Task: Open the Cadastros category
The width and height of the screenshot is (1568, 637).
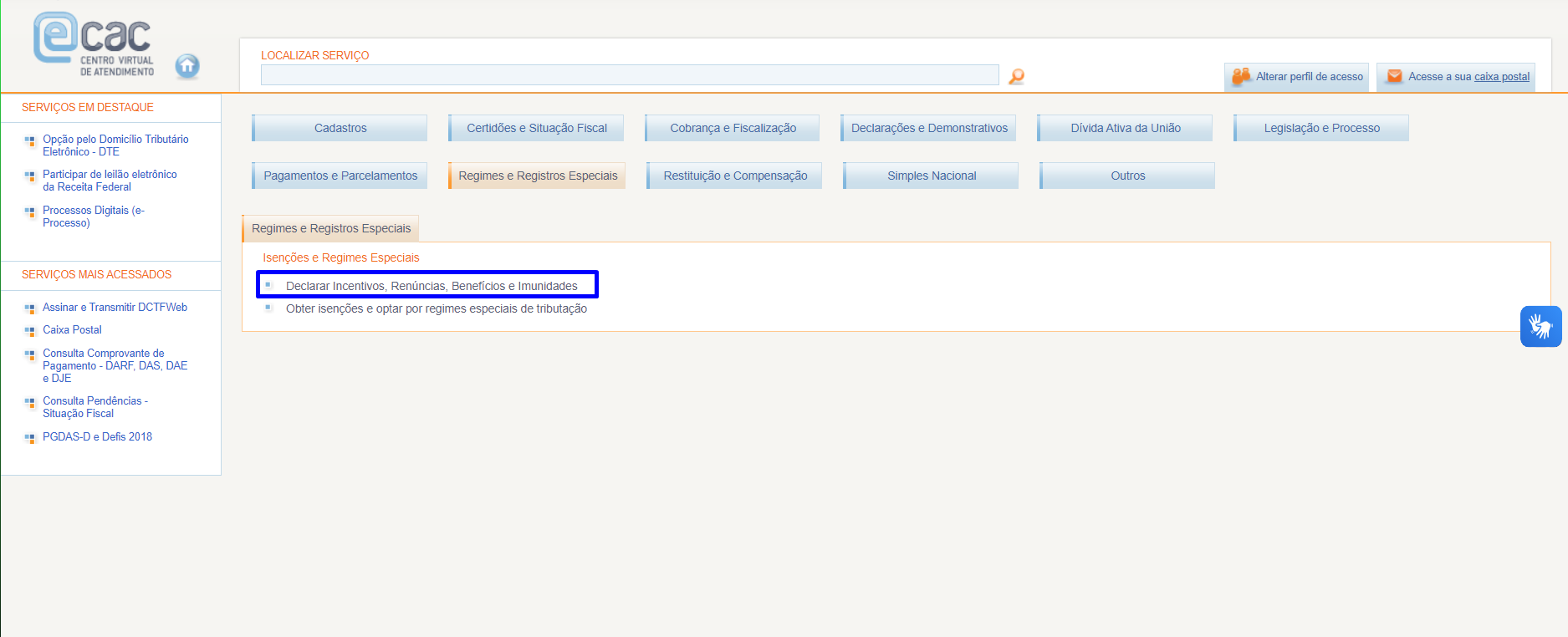Action: (x=340, y=128)
